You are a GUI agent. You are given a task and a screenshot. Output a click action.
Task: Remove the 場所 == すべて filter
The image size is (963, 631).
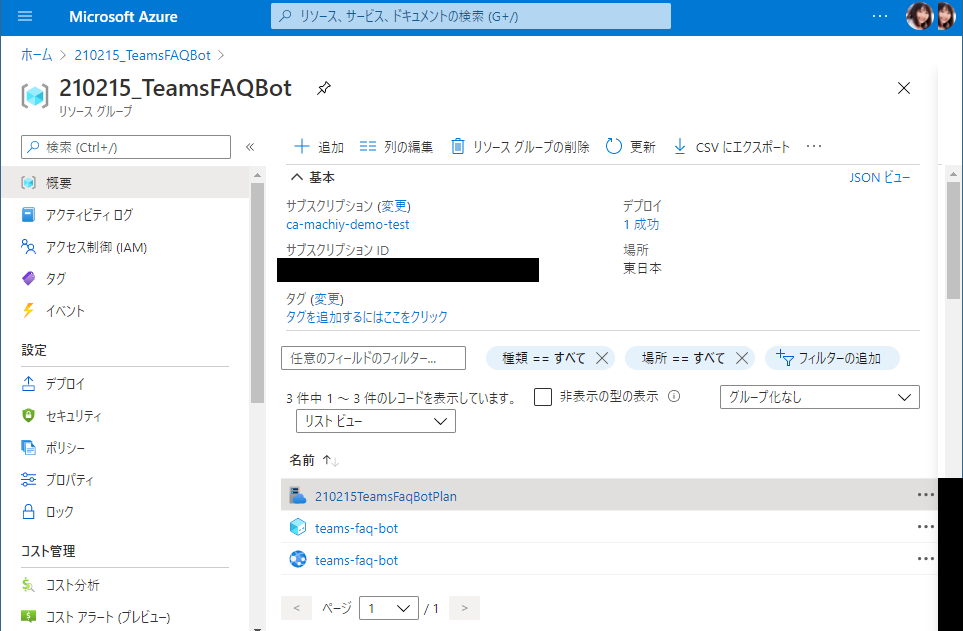[x=742, y=358]
